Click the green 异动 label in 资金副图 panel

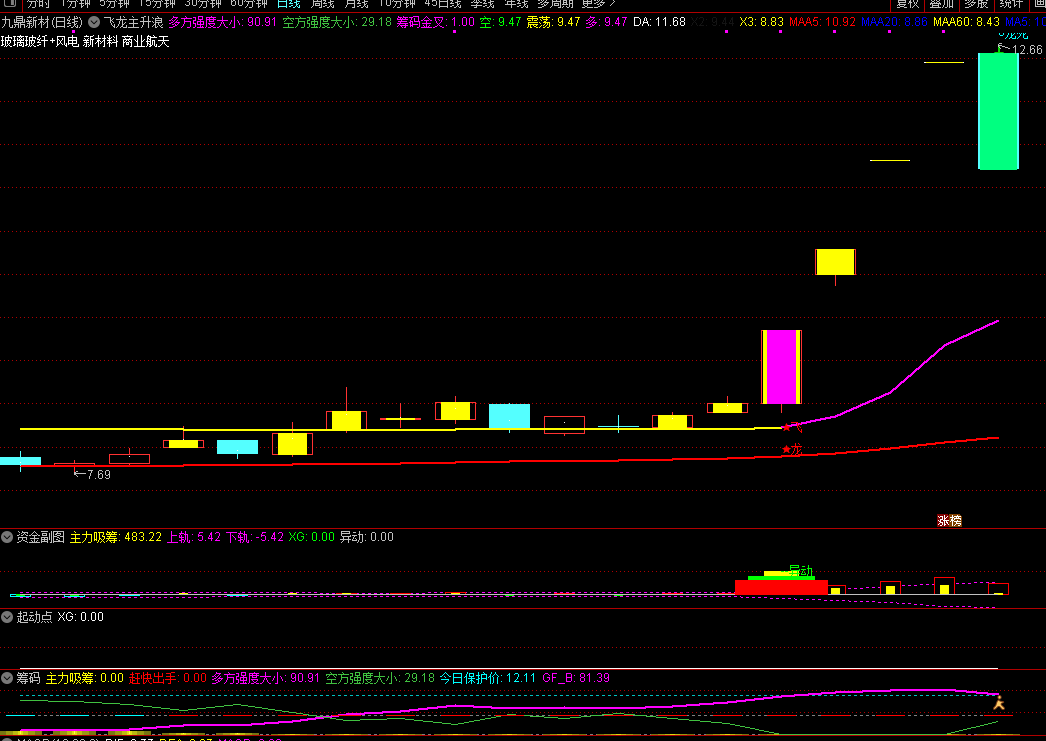click(x=801, y=571)
